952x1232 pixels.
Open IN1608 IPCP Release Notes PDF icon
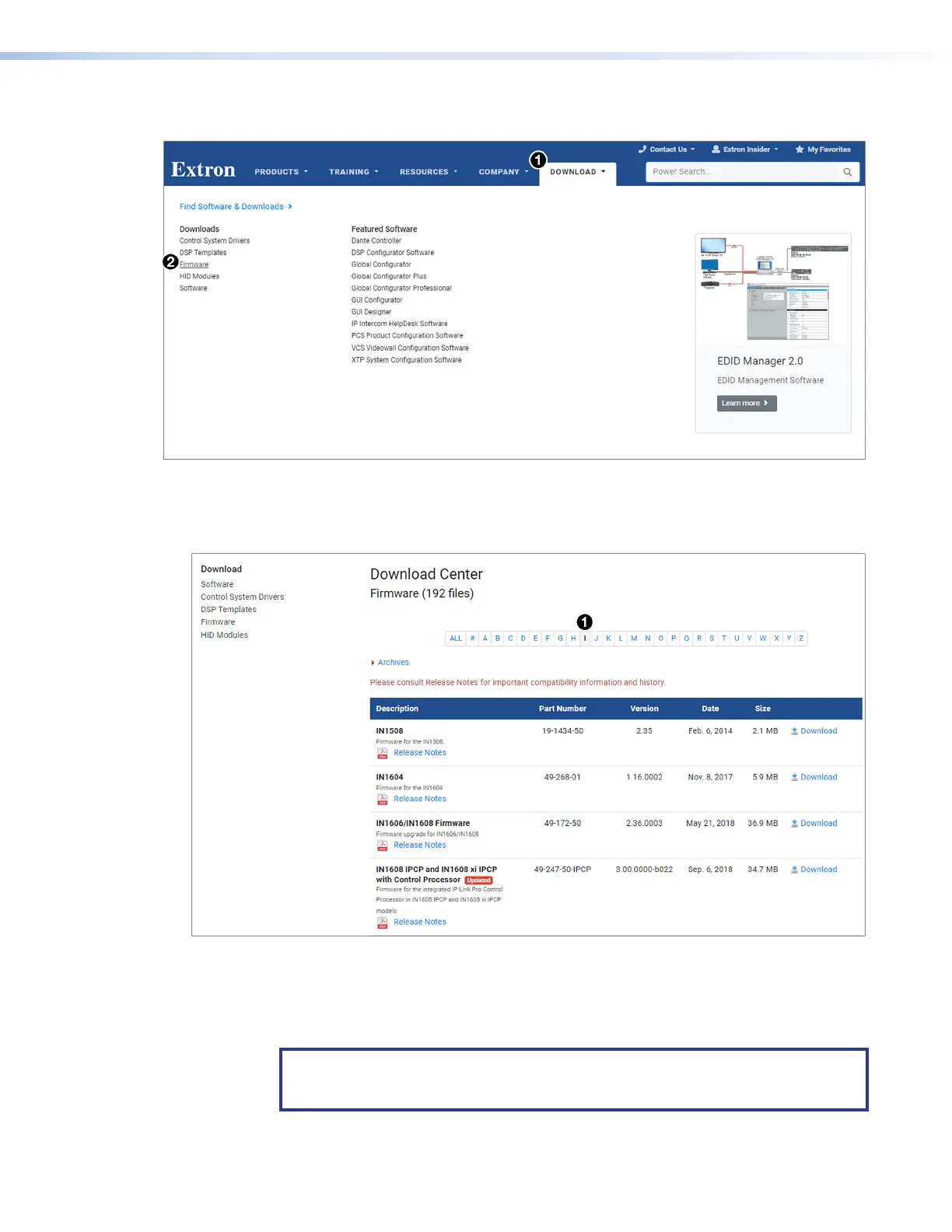382,922
